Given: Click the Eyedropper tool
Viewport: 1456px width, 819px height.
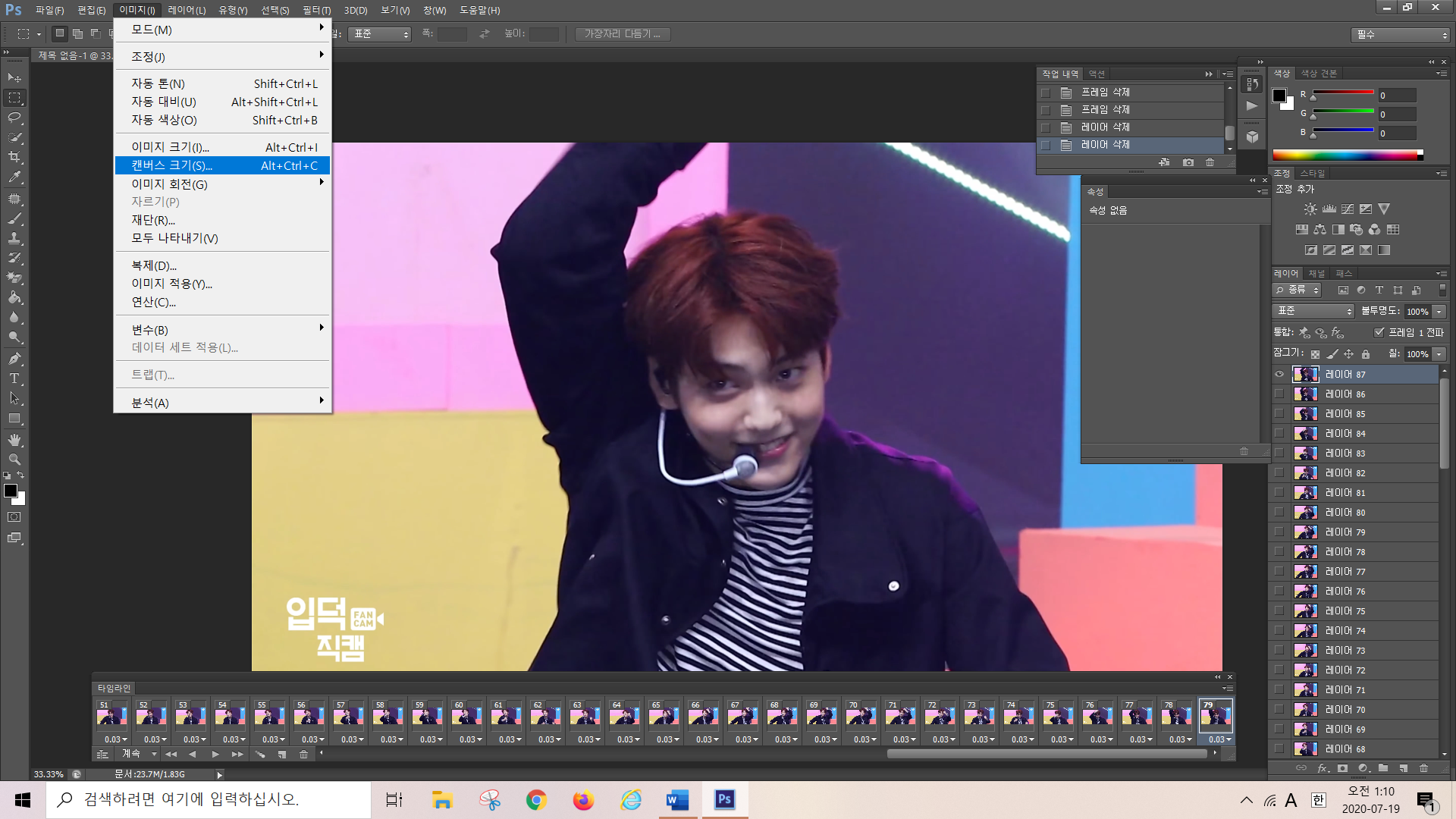Looking at the screenshot, I should (x=14, y=177).
